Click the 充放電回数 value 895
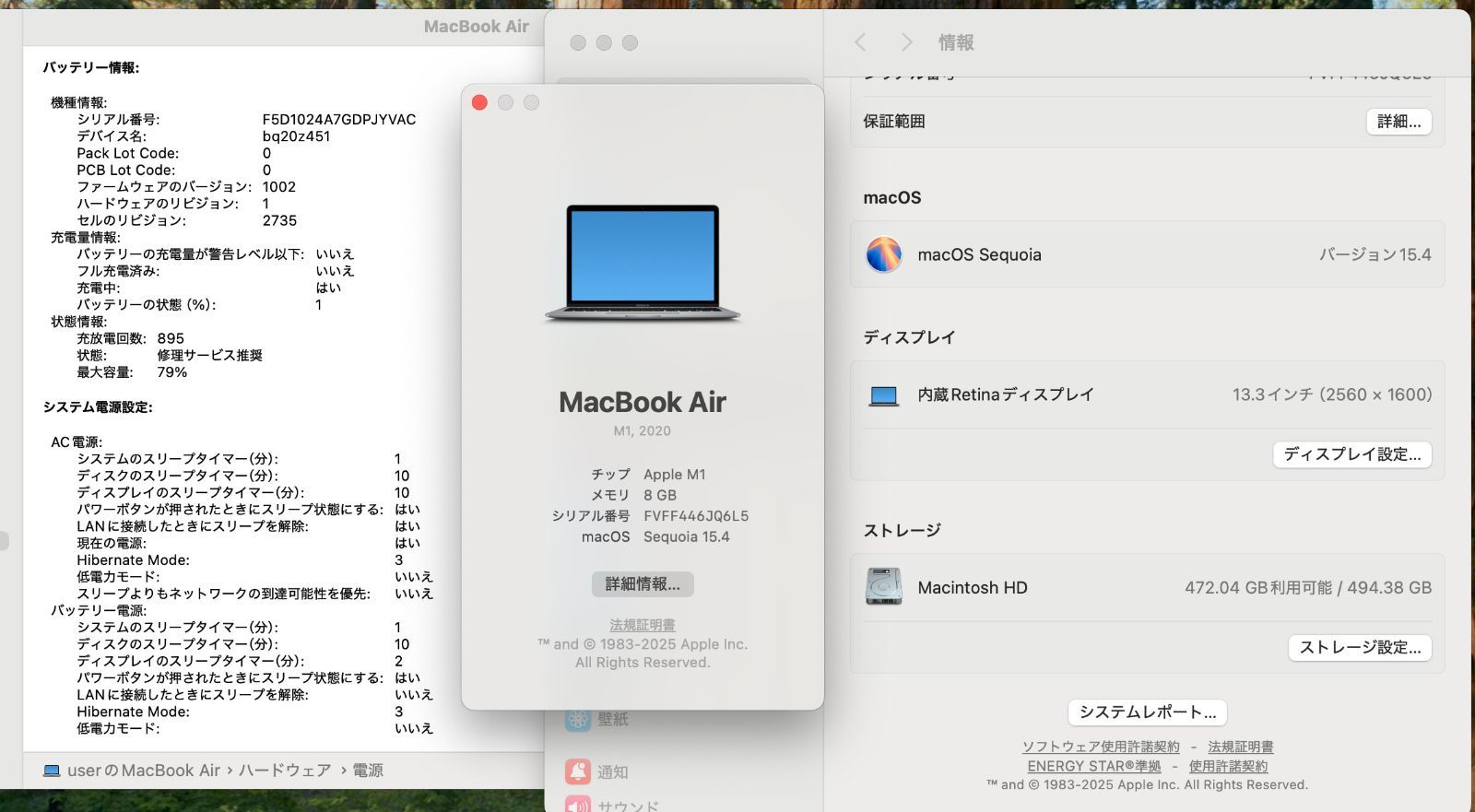The width and height of the screenshot is (1475, 812). pos(171,338)
